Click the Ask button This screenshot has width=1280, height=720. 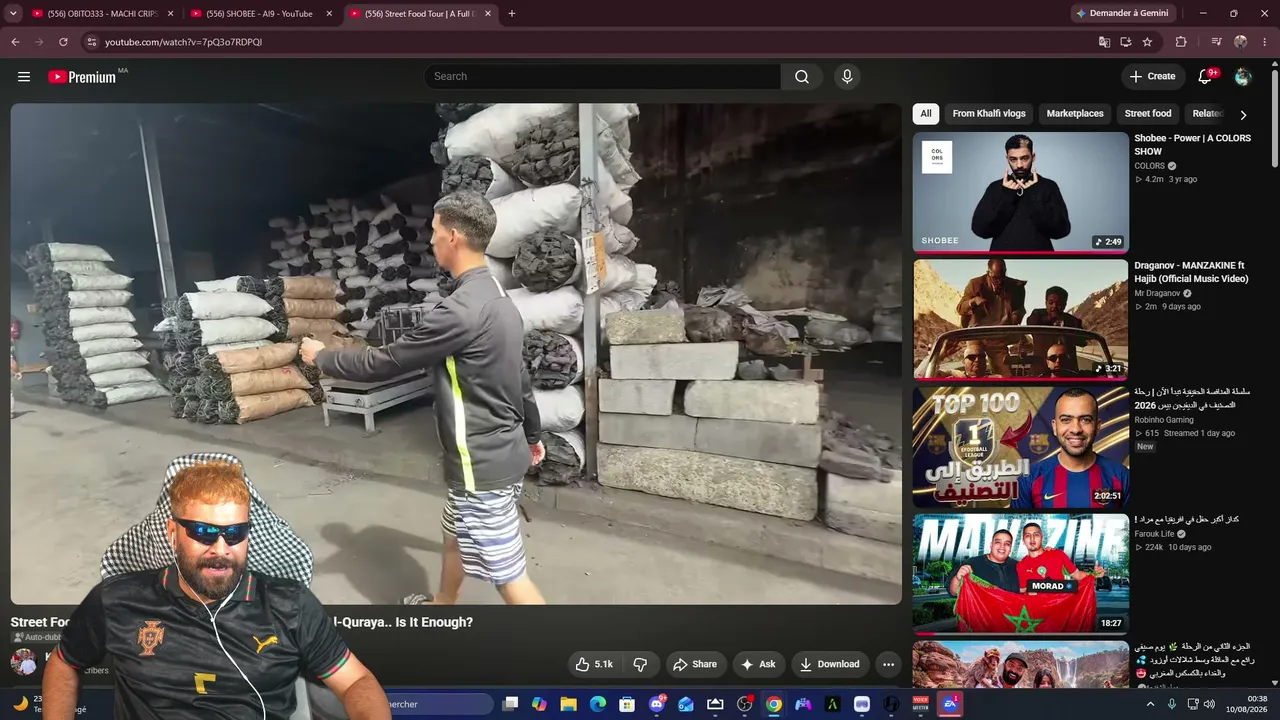click(759, 664)
